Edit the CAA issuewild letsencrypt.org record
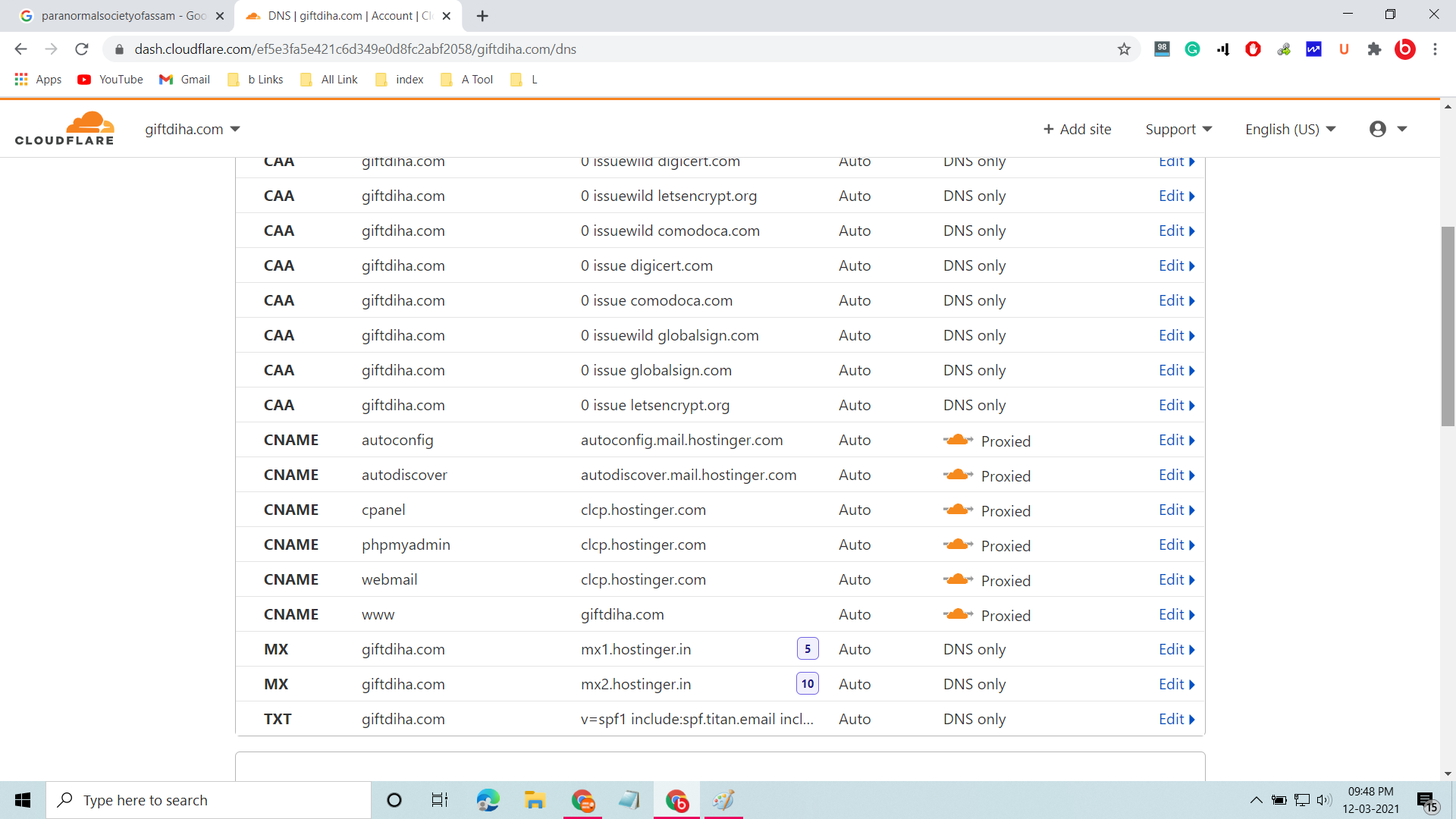 pyautogui.click(x=1176, y=196)
